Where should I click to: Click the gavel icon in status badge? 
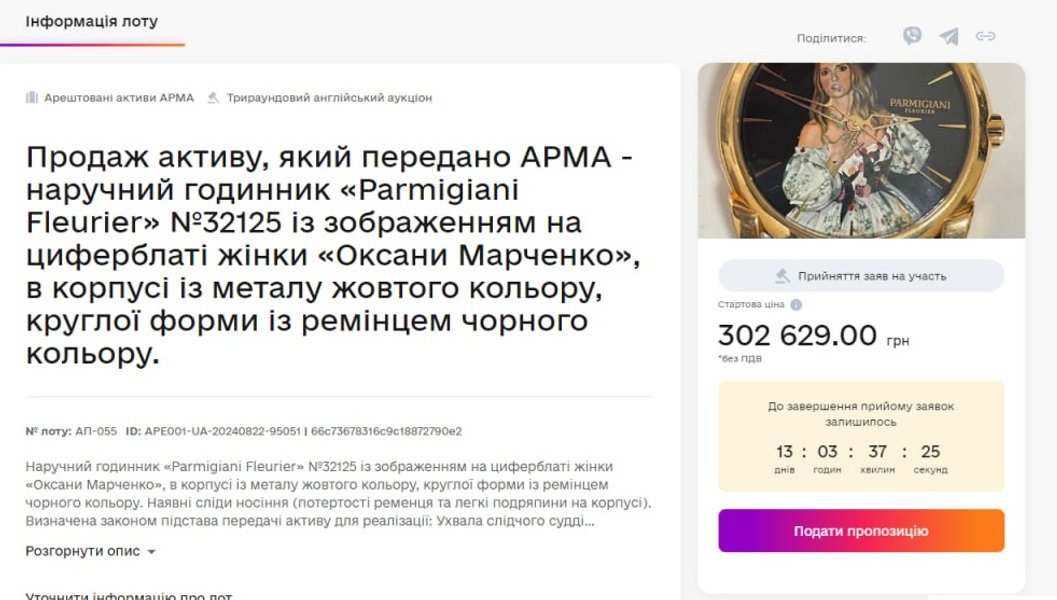(783, 276)
